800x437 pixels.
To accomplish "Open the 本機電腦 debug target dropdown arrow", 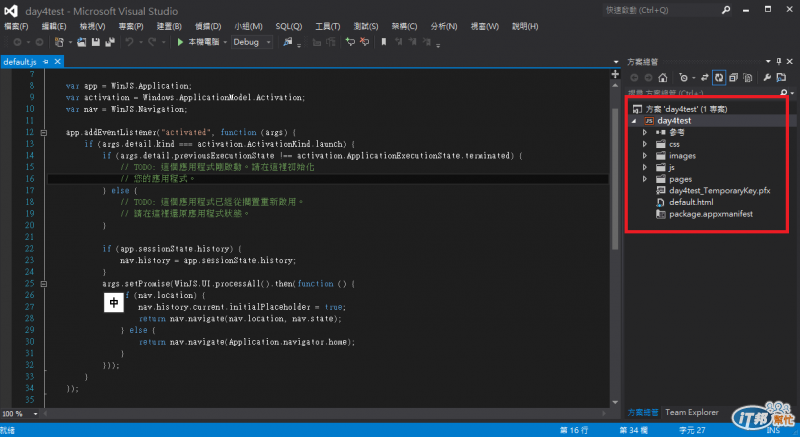I will pyautogui.click(x=225, y=42).
